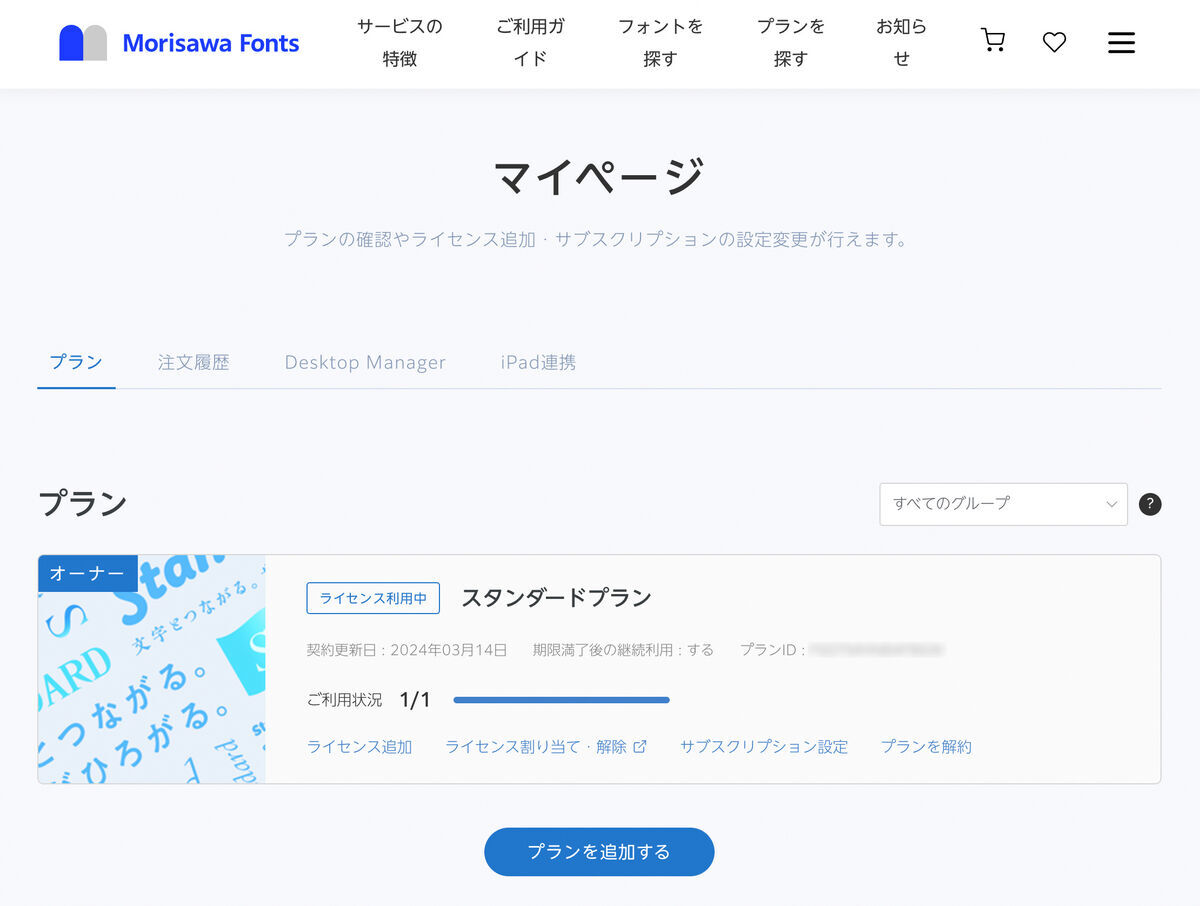
Task: Click the プランを追加する button
Action: coord(599,852)
